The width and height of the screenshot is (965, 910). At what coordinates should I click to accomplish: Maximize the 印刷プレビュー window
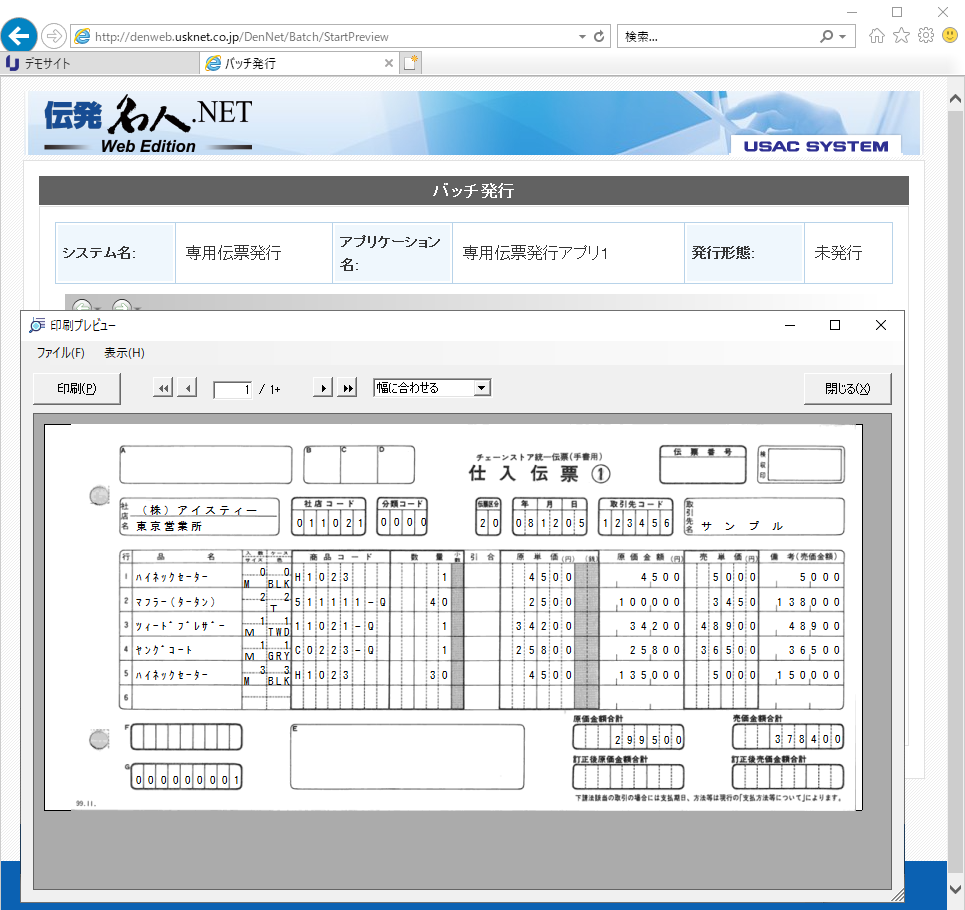coord(835,325)
